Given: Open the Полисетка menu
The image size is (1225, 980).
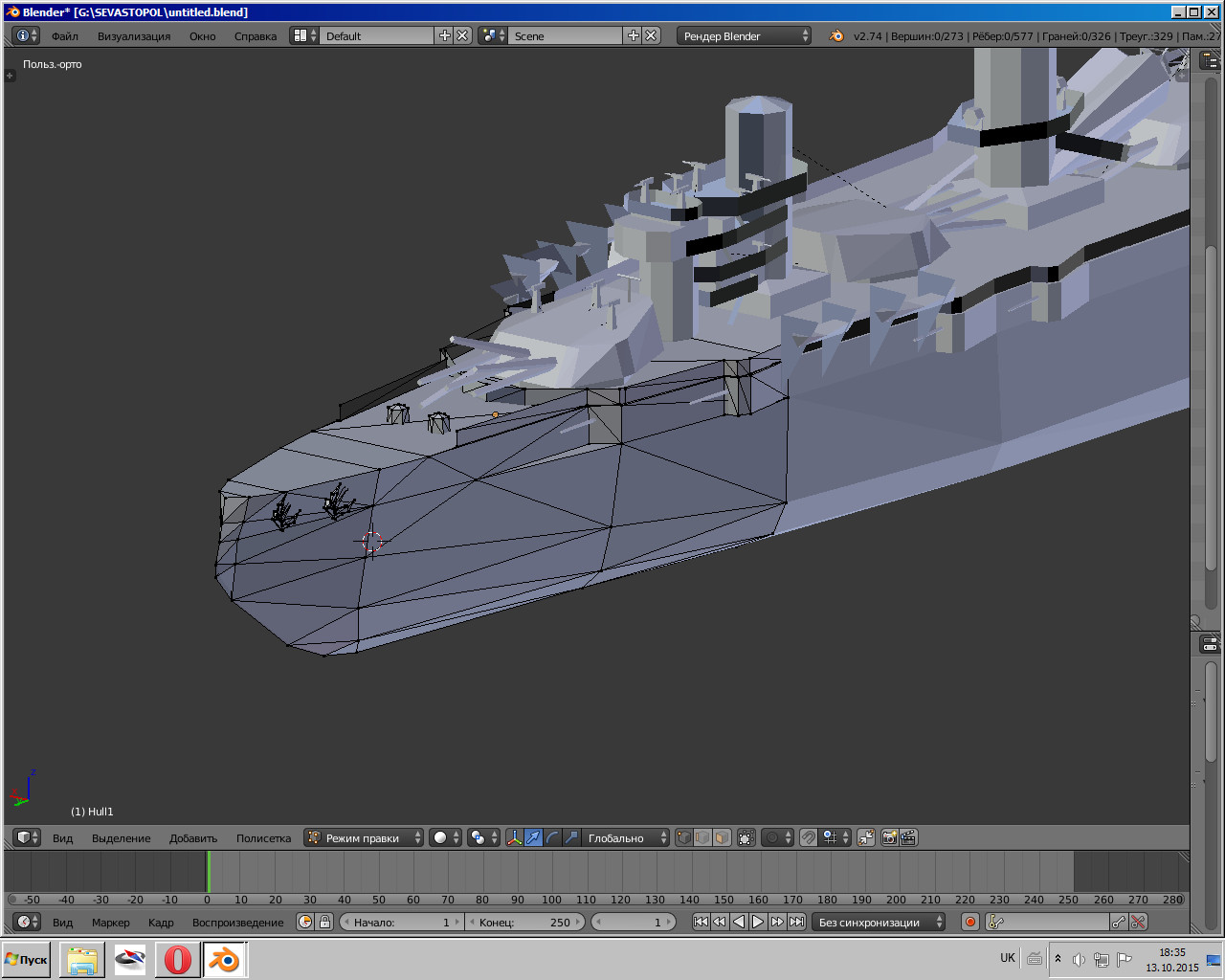Looking at the screenshot, I should tap(263, 837).
